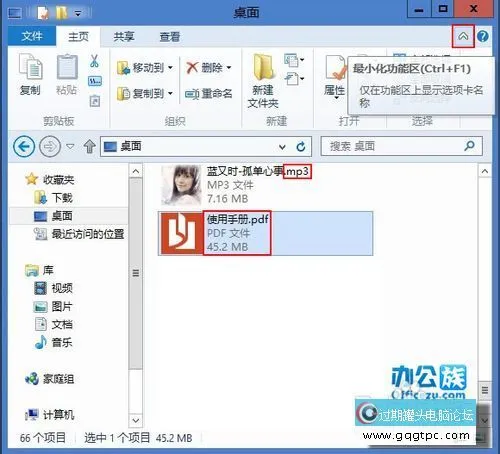500x454 pixels.
Task: Click the red X Delete icon
Action: (192, 68)
